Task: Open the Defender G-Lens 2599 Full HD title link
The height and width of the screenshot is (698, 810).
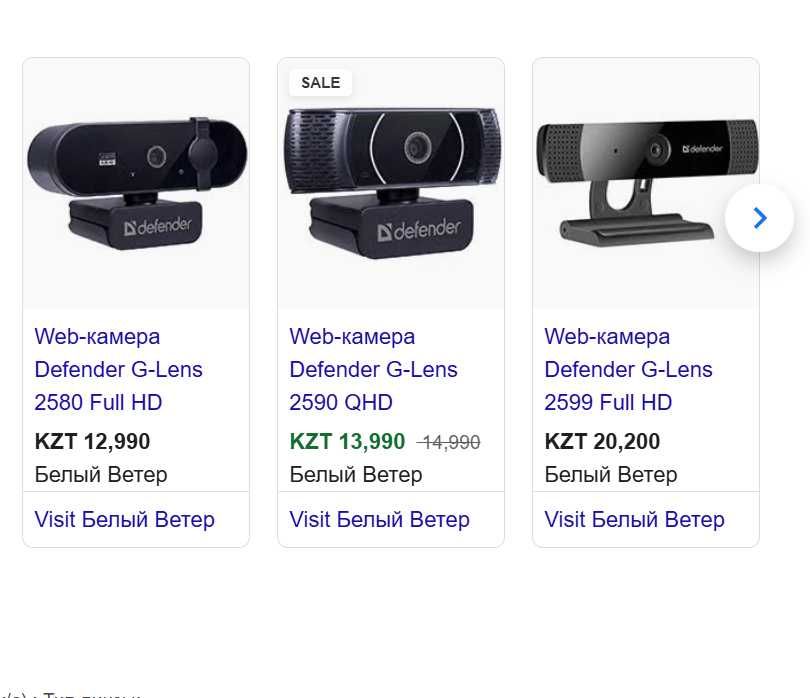Action: (x=628, y=369)
